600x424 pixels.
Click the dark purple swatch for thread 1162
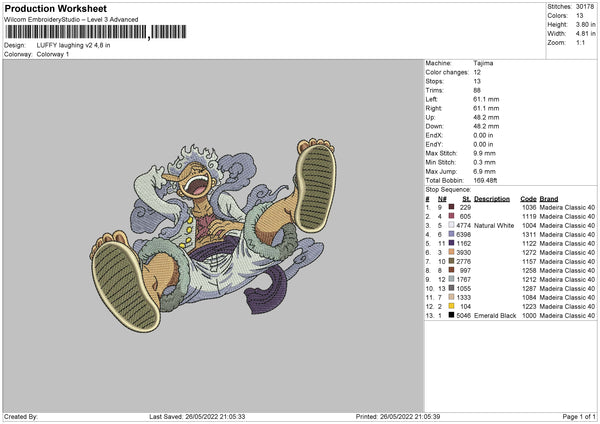(x=451, y=243)
